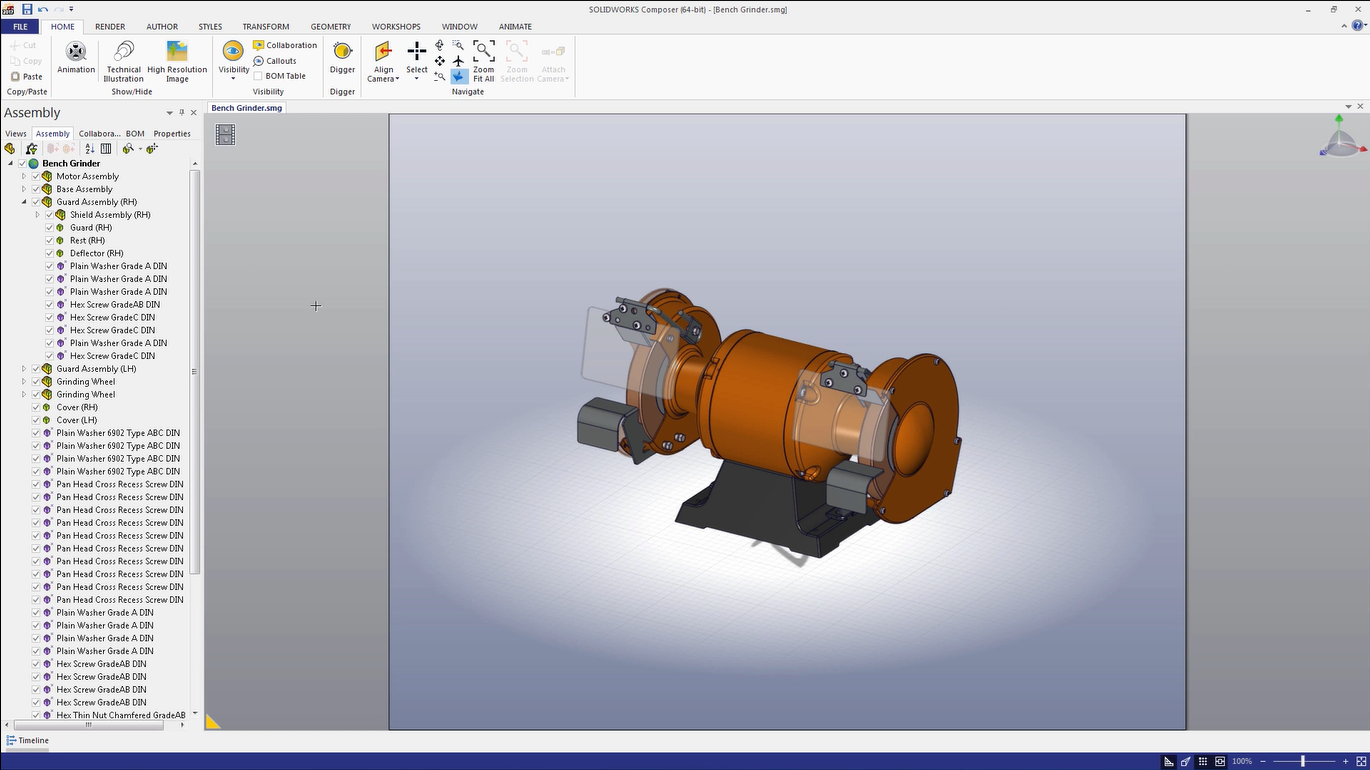Viewport: 1370px width, 770px height.
Task: Click the Animation icon in the ribbon
Action: 76,51
